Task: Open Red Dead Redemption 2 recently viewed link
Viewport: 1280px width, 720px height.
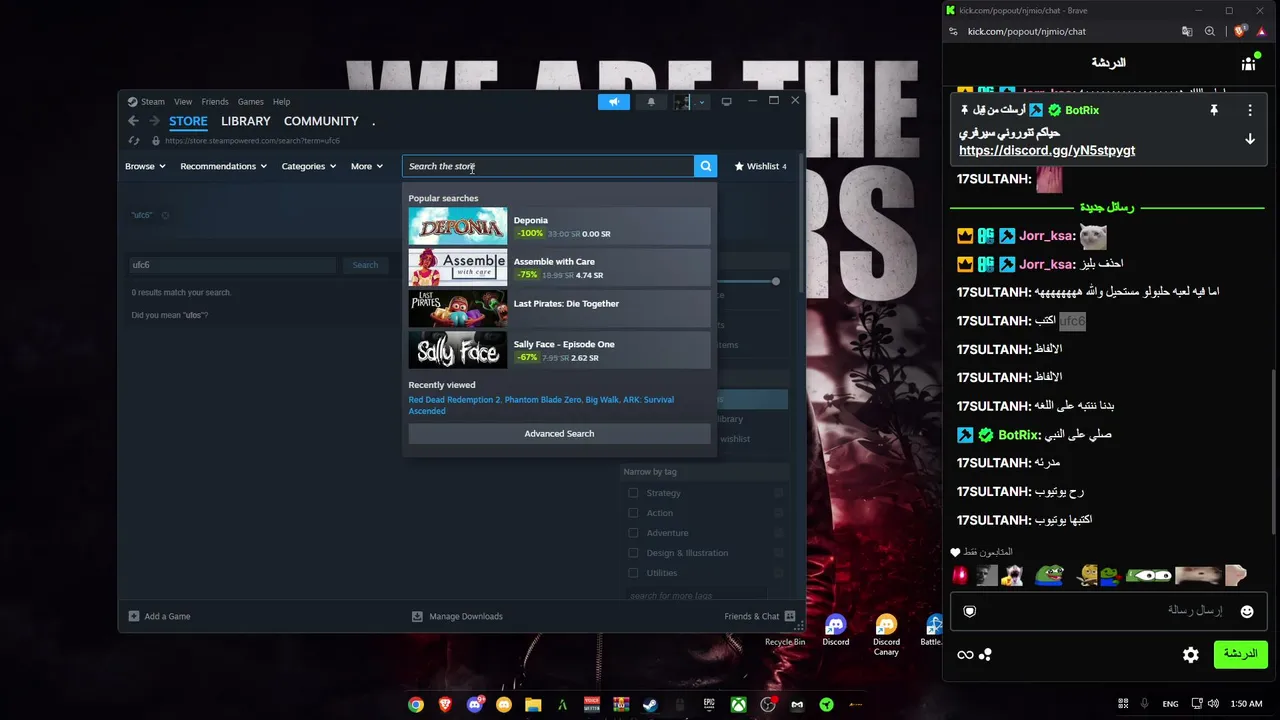Action: (454, 400)
